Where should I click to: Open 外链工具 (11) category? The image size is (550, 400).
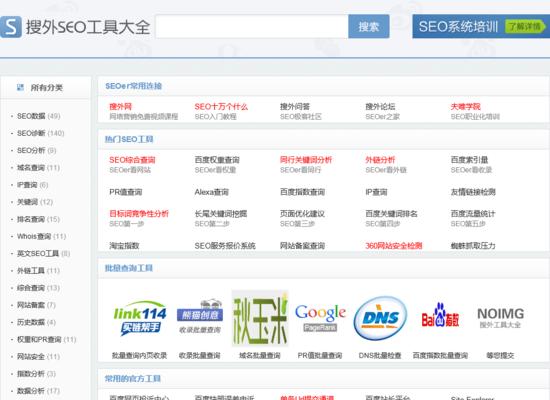38,271
